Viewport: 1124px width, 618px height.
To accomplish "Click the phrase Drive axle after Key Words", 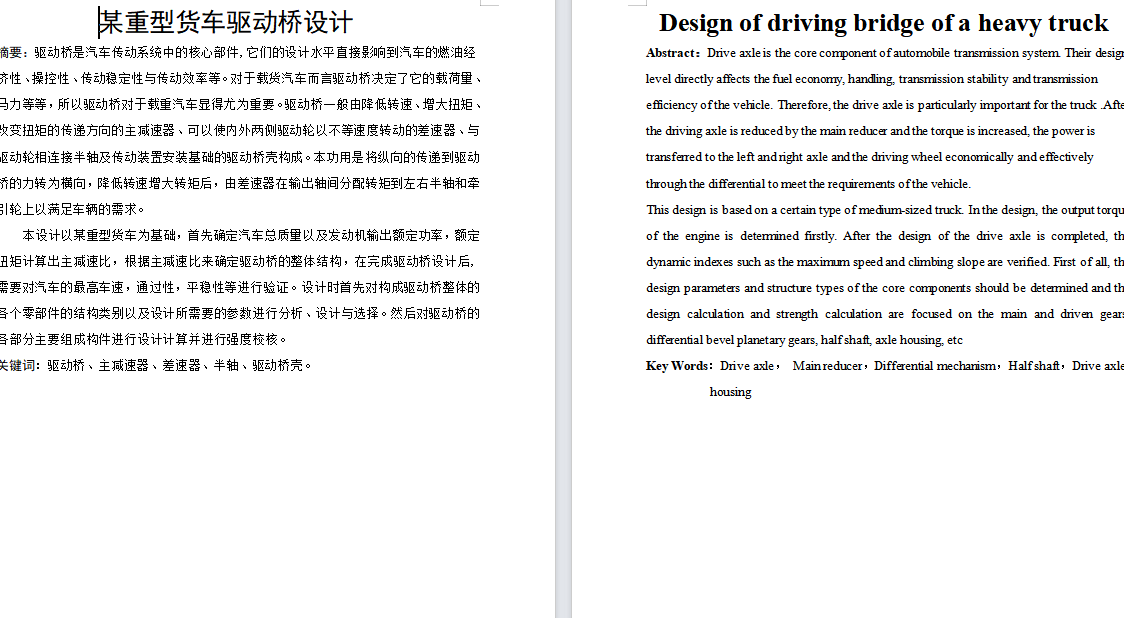I will [745, 367].
